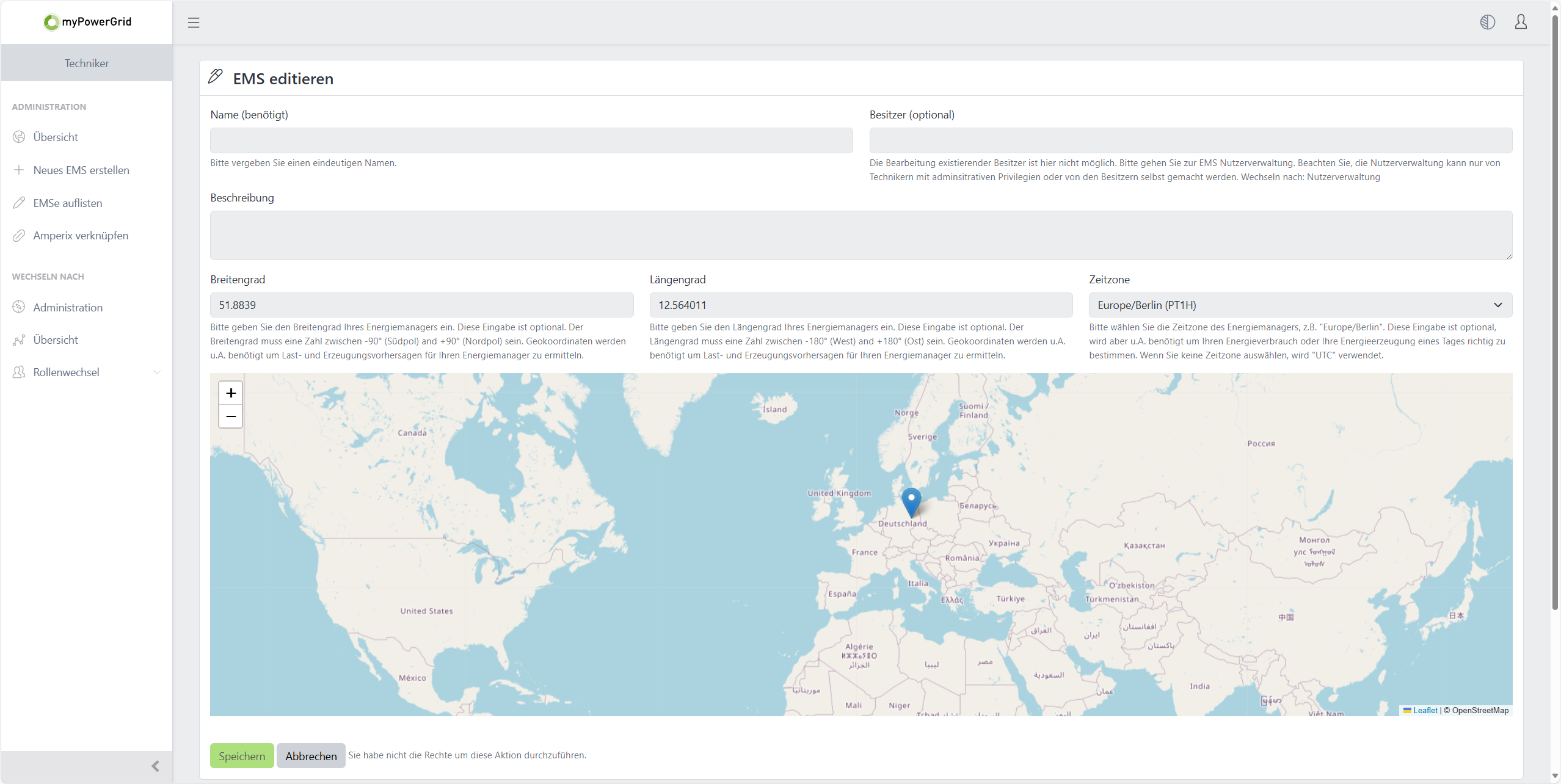This screenshot has width=1561, height=784.
Task: Click into the Breitengrad field
Action: click(421, 305)
